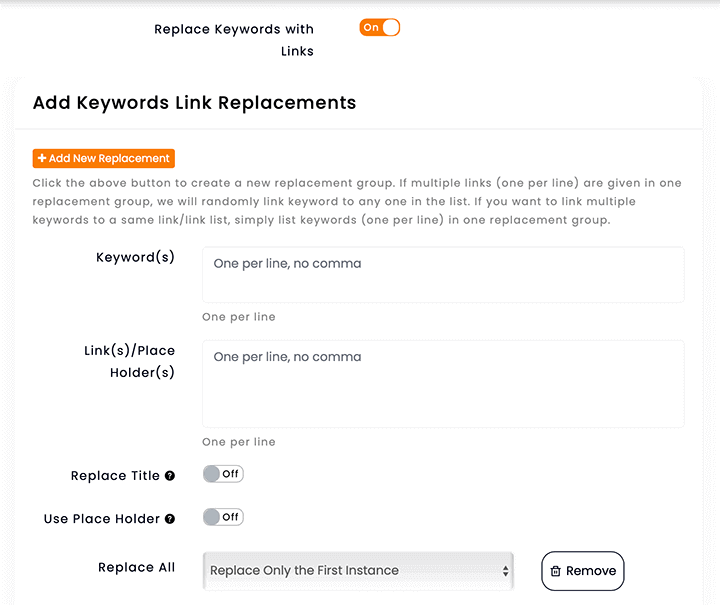Click the Link(s)/Place Holder(s) label
Image resolution: width=720 pixels, height=605 pixels.
tap(129, 361)
